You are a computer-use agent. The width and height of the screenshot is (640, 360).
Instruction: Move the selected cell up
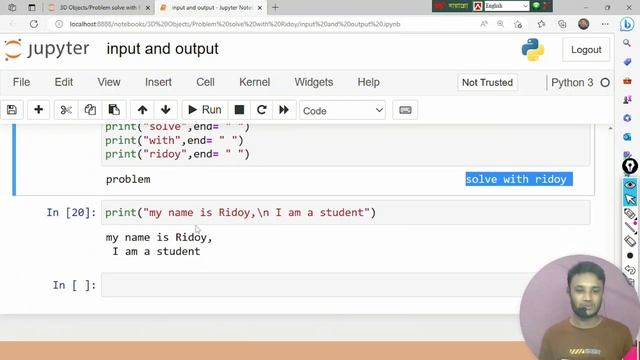tap(142, 110)
